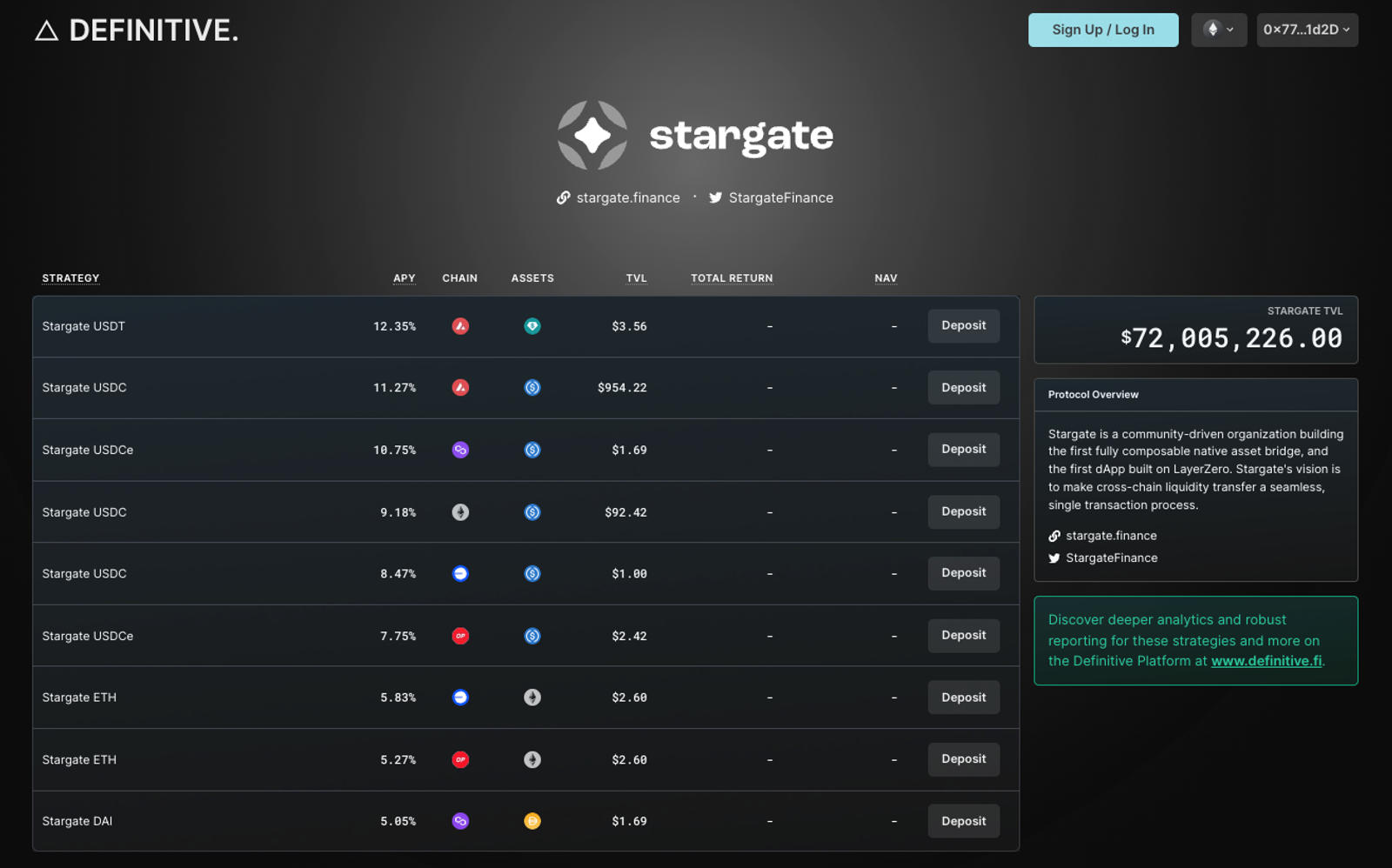Click the USDC asset icon in the 9.18% row
Viewport: 1392px width, 868px height.
point(532,512)
